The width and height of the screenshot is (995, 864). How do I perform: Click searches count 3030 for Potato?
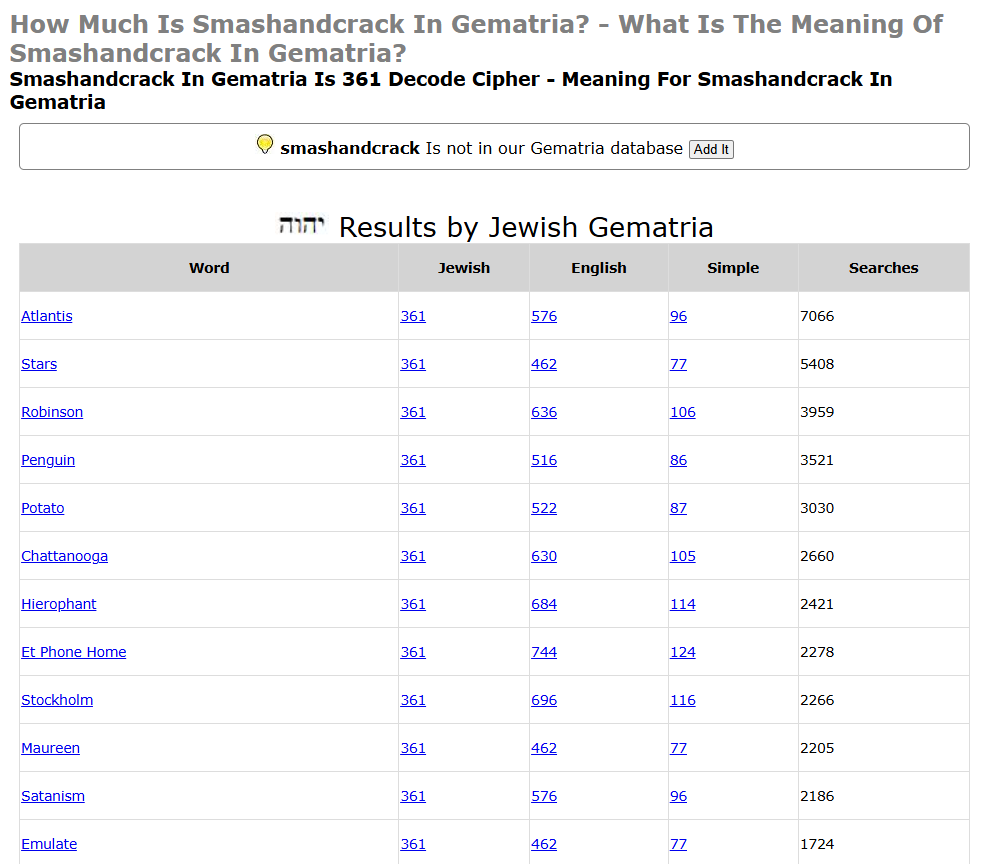pyautogui.click(x=817, y=508)
